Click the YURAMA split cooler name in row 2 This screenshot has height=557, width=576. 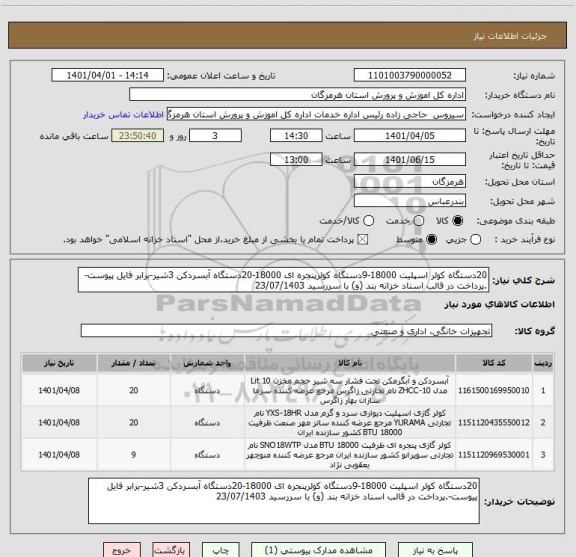(349, 423)
